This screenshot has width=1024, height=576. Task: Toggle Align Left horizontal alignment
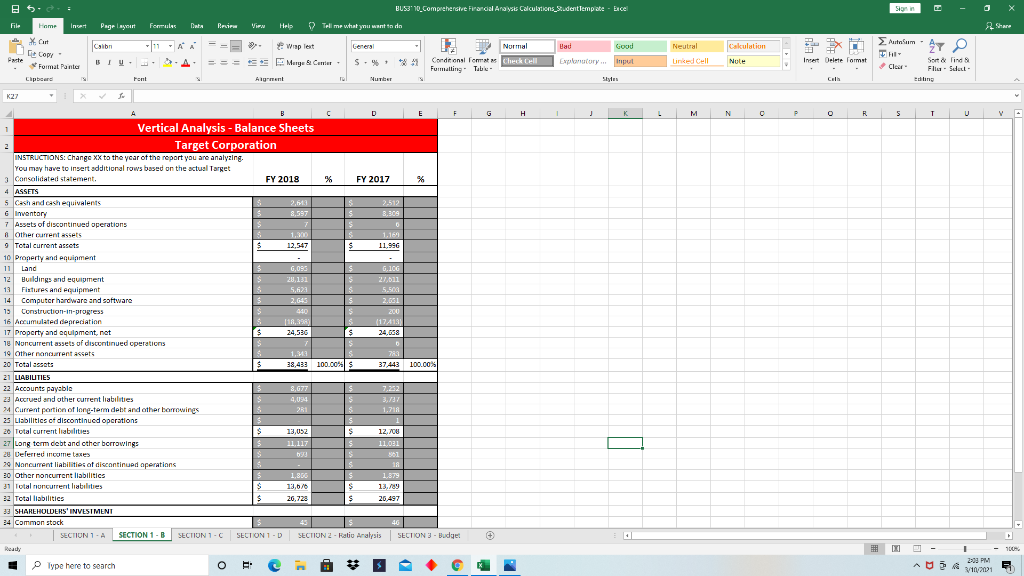pyautogui.click(x=212, y=63)
